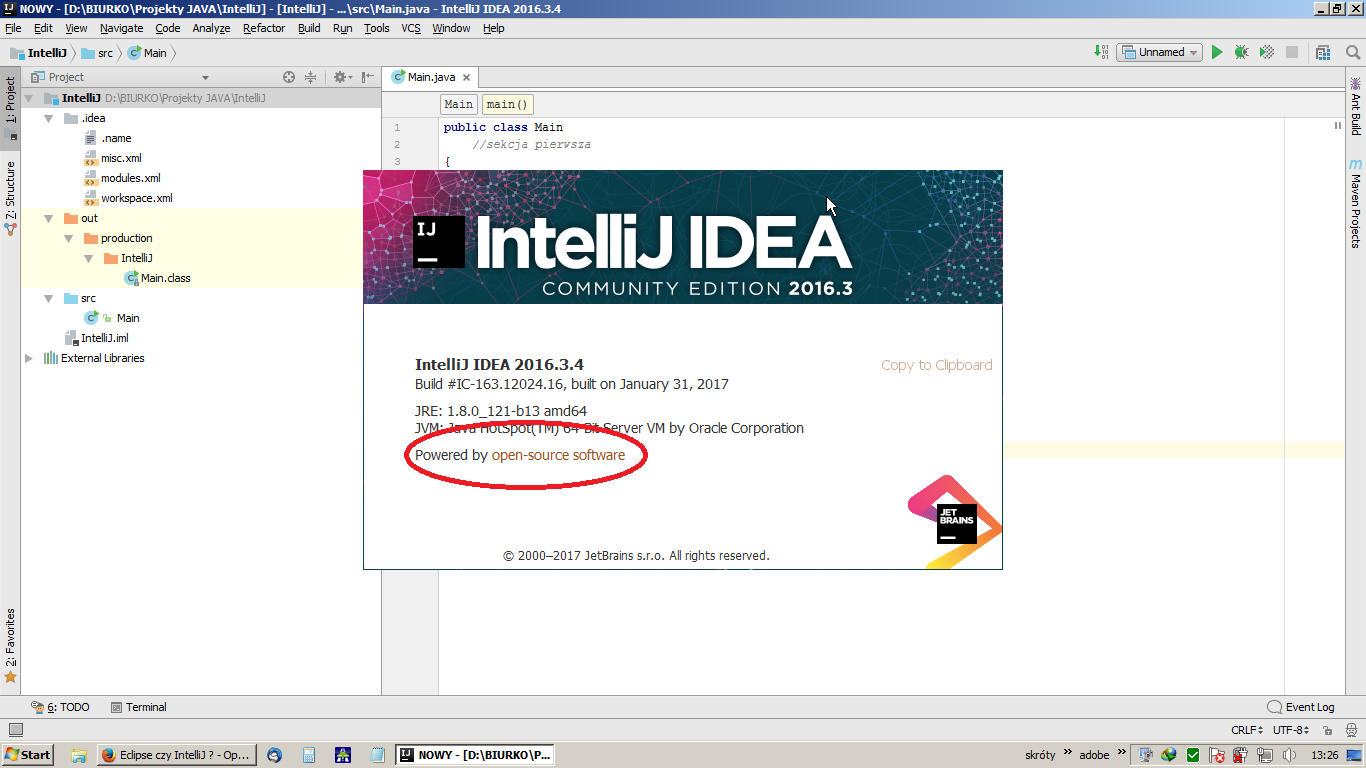Hide the Project panel with hide icon
The width and height of the screenshot is (1366, 768).
click(x=368, y=77)
